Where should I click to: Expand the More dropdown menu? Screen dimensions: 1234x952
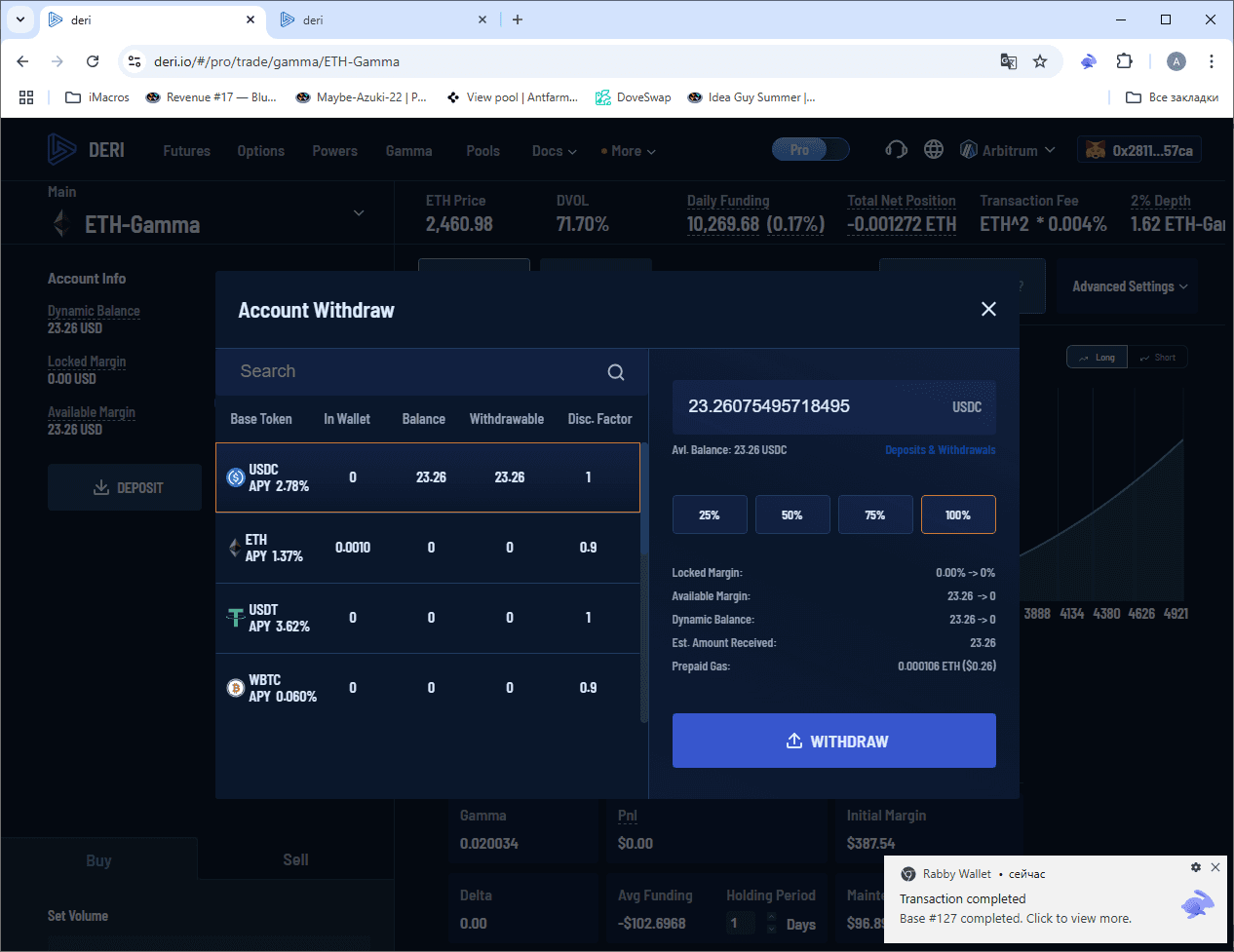click(629, 151)
